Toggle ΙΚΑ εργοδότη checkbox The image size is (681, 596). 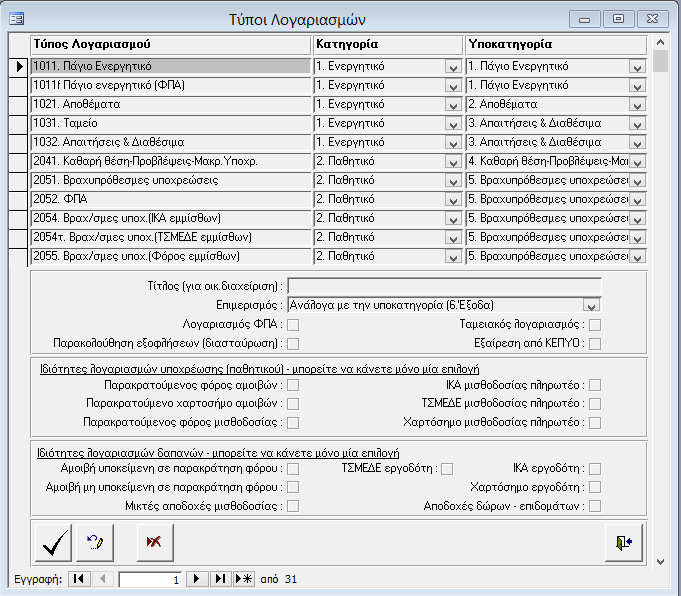595,468
